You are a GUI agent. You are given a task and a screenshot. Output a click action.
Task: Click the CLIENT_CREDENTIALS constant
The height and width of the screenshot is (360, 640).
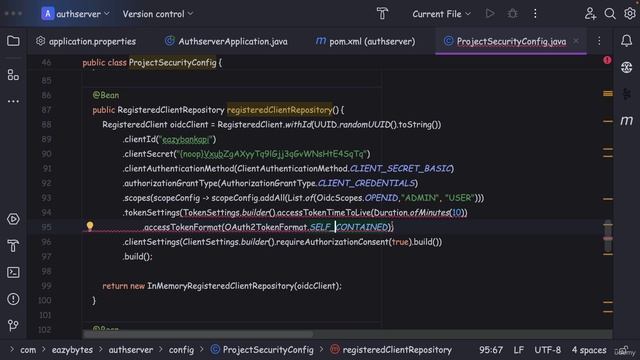click(x=366, y=183)
